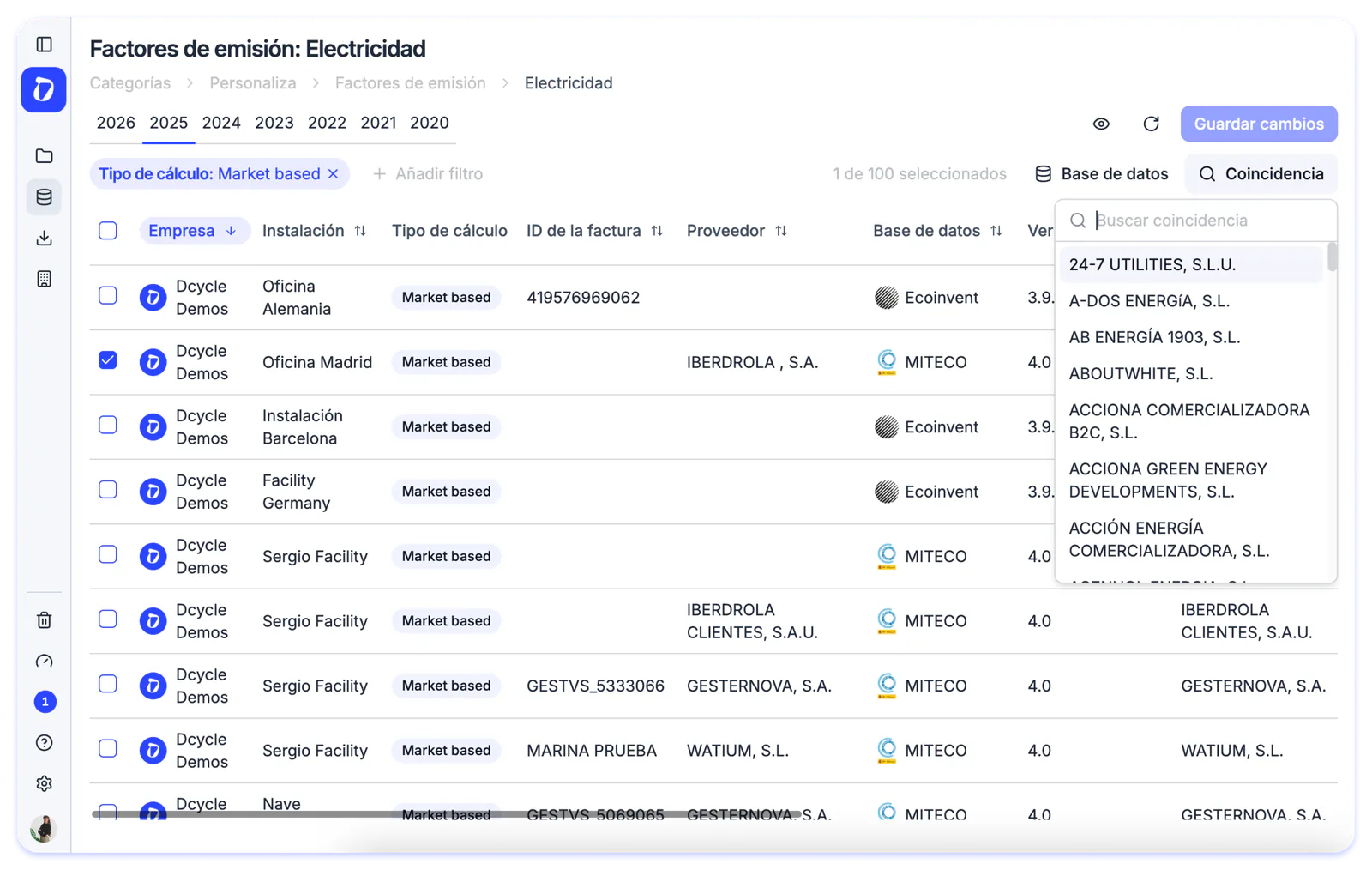Click the Coincidencia list vertical scrollbar
This screenshot has height=870, width=1372.
click(x=1332, y=257)
